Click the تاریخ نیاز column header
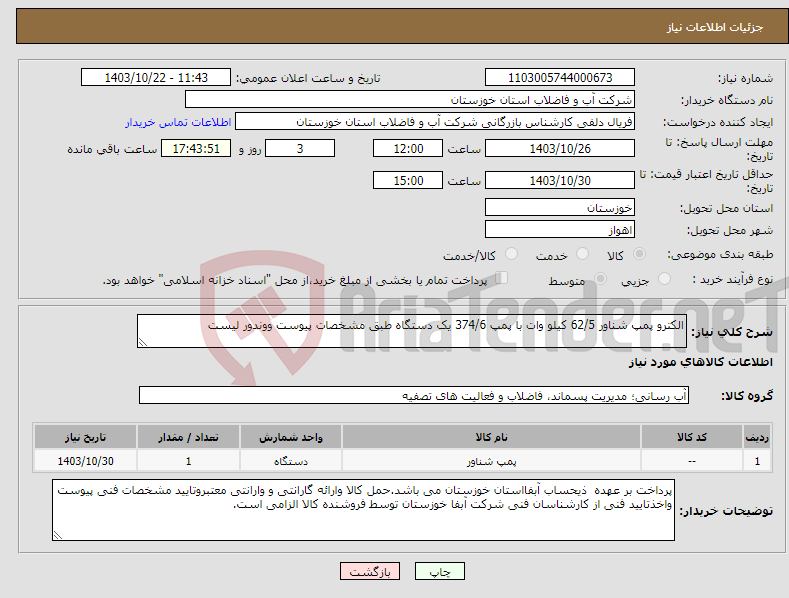Viewport: 789px width, 598px height. pos(86,437)
